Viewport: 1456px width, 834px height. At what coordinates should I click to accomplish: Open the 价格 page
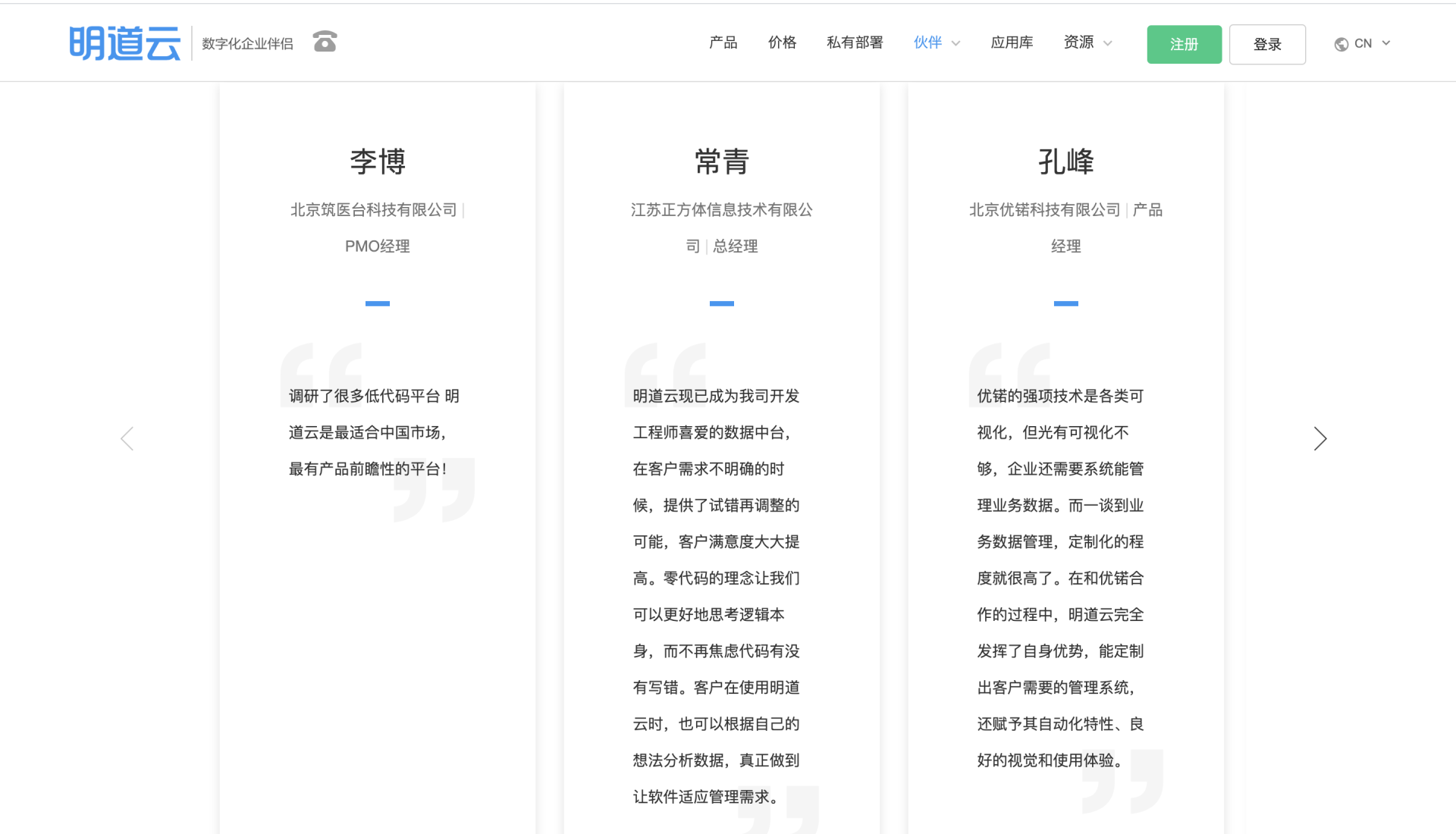click(x=782, y=42)
